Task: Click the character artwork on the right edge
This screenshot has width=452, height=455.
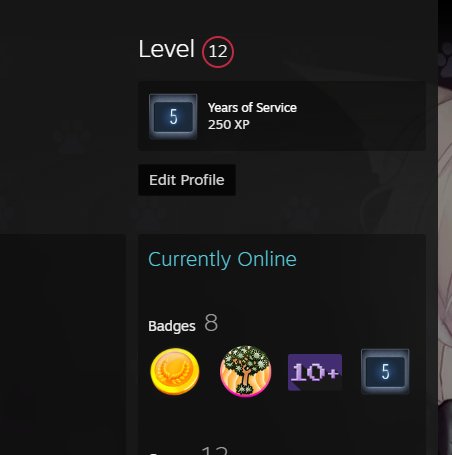Action: coord(445,267)
